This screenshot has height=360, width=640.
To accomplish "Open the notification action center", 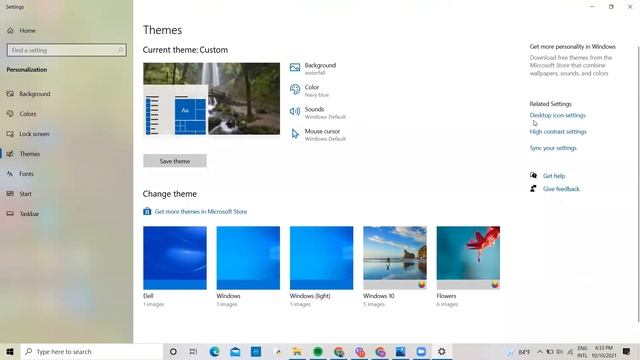I will [627, 351].
